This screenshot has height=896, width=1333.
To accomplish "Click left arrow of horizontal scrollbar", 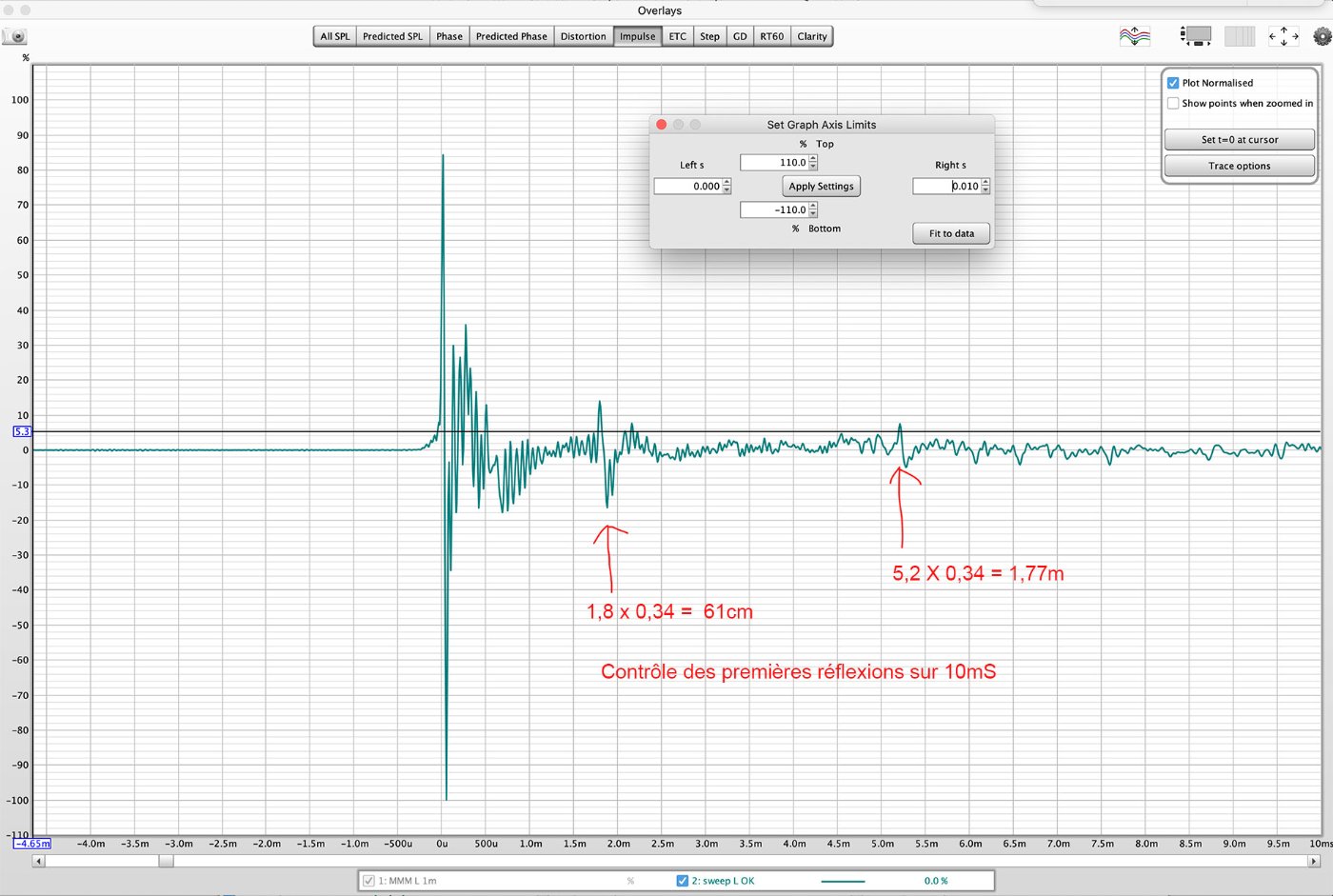I will (38, 861).
